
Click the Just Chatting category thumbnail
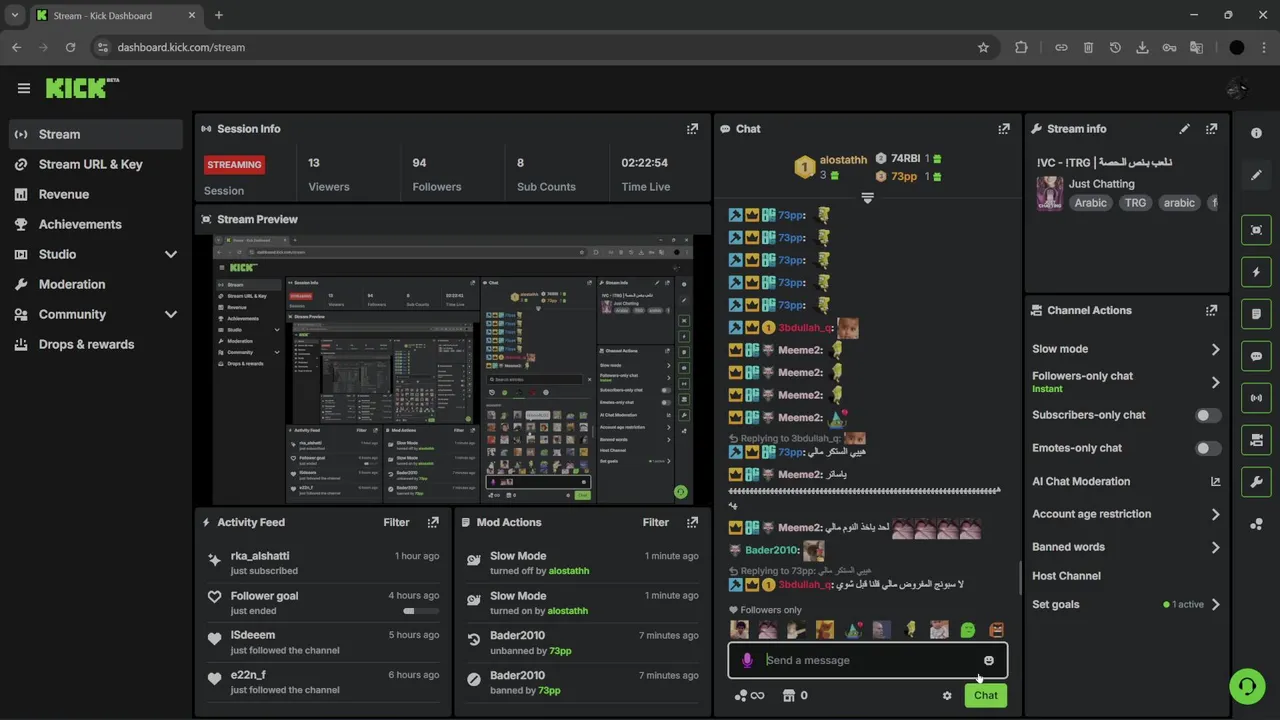1049,193
